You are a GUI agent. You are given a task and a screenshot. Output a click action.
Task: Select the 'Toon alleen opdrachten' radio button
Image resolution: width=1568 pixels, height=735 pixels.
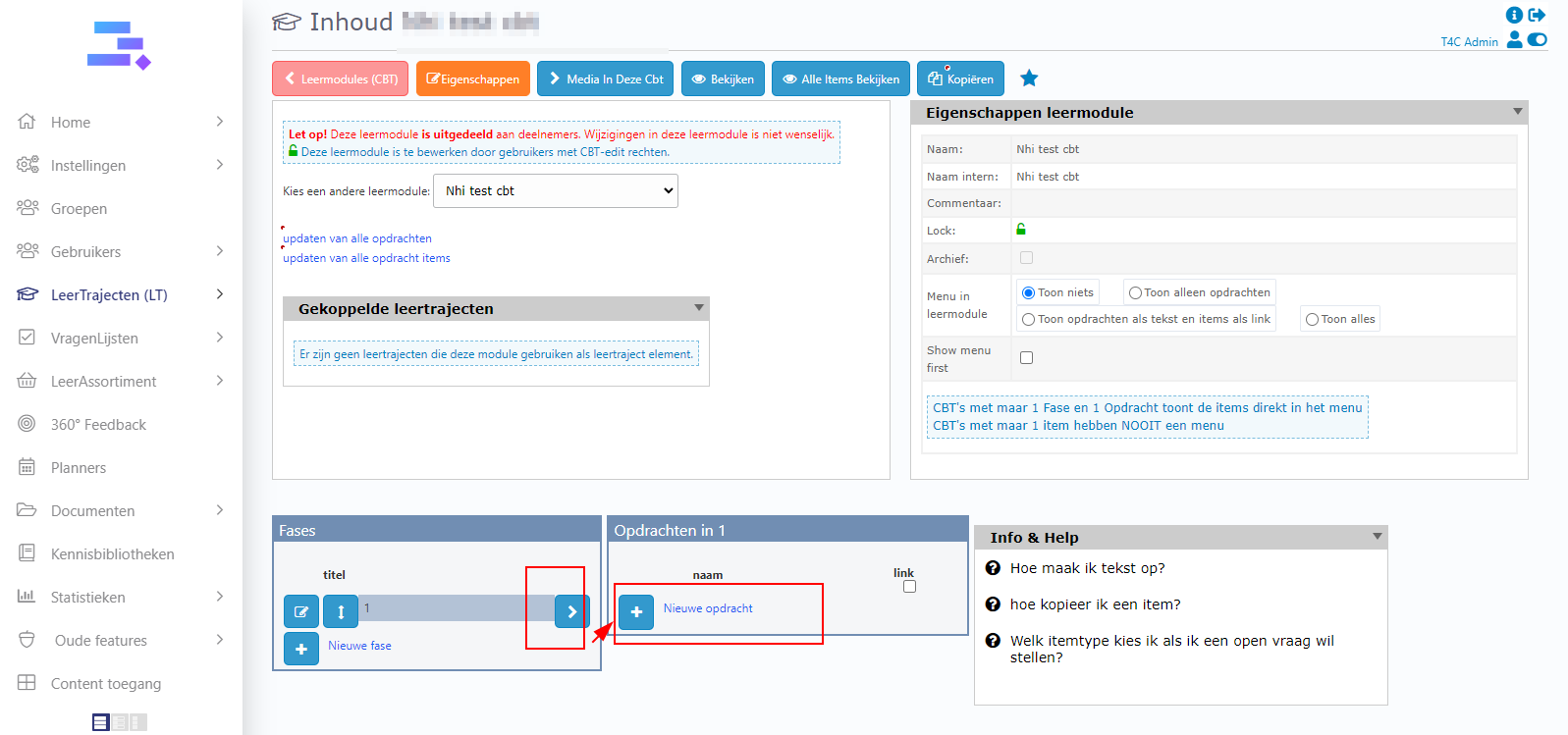[1135, 292]
